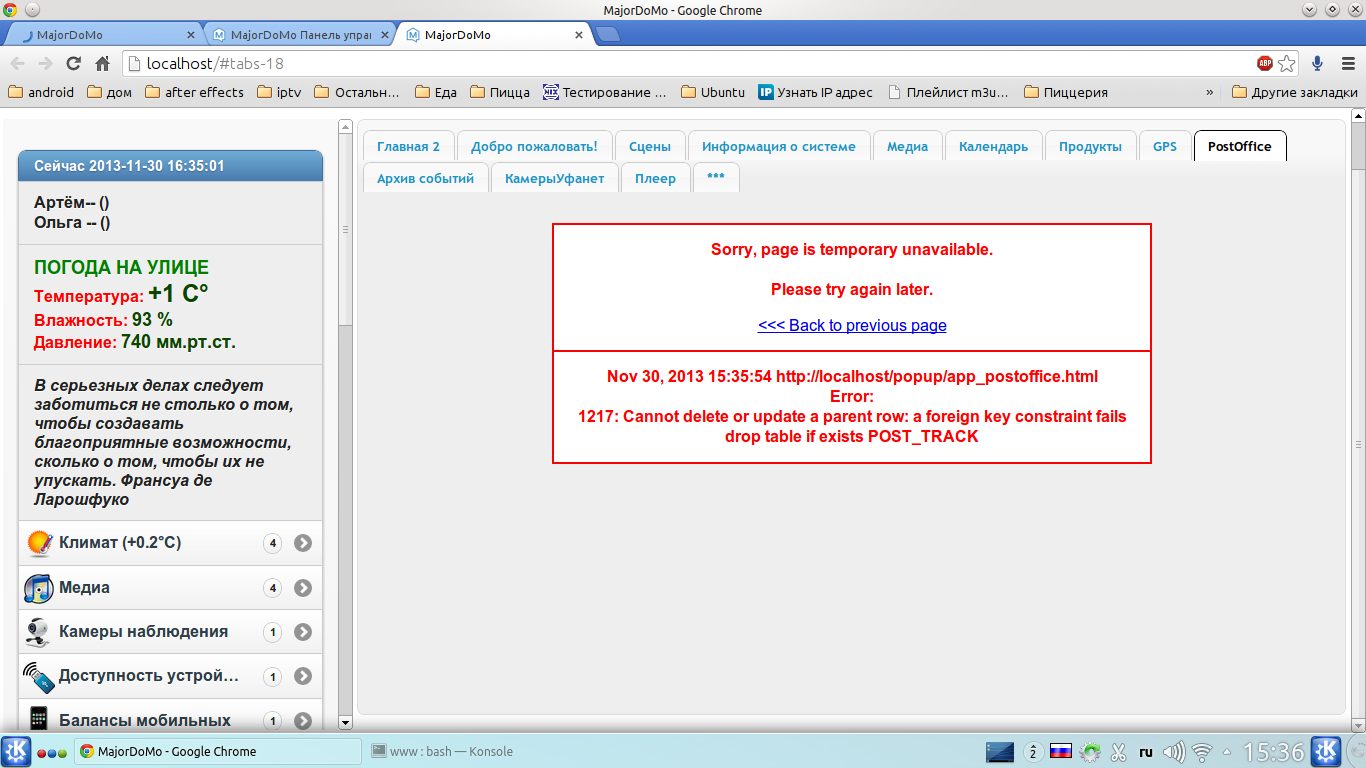Screen dimensions: 1366x768
Task: Switch to the MajorDoMo Панель управления browser tab
Action: click(x=301, y=35)
